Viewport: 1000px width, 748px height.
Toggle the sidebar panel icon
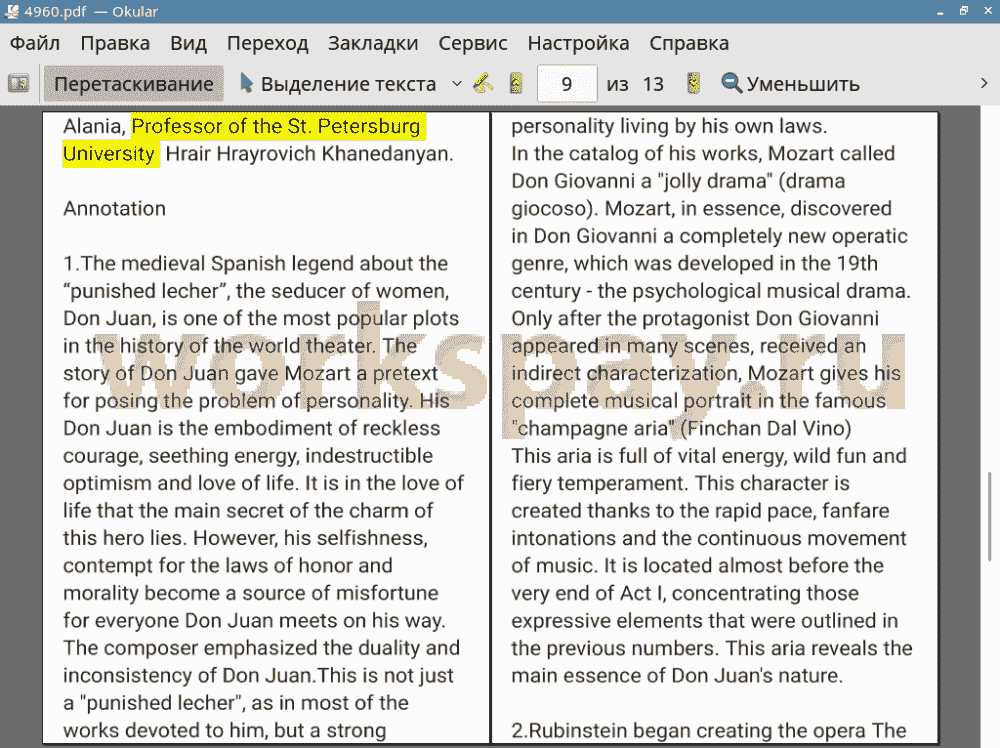click(x=18, y=84)
